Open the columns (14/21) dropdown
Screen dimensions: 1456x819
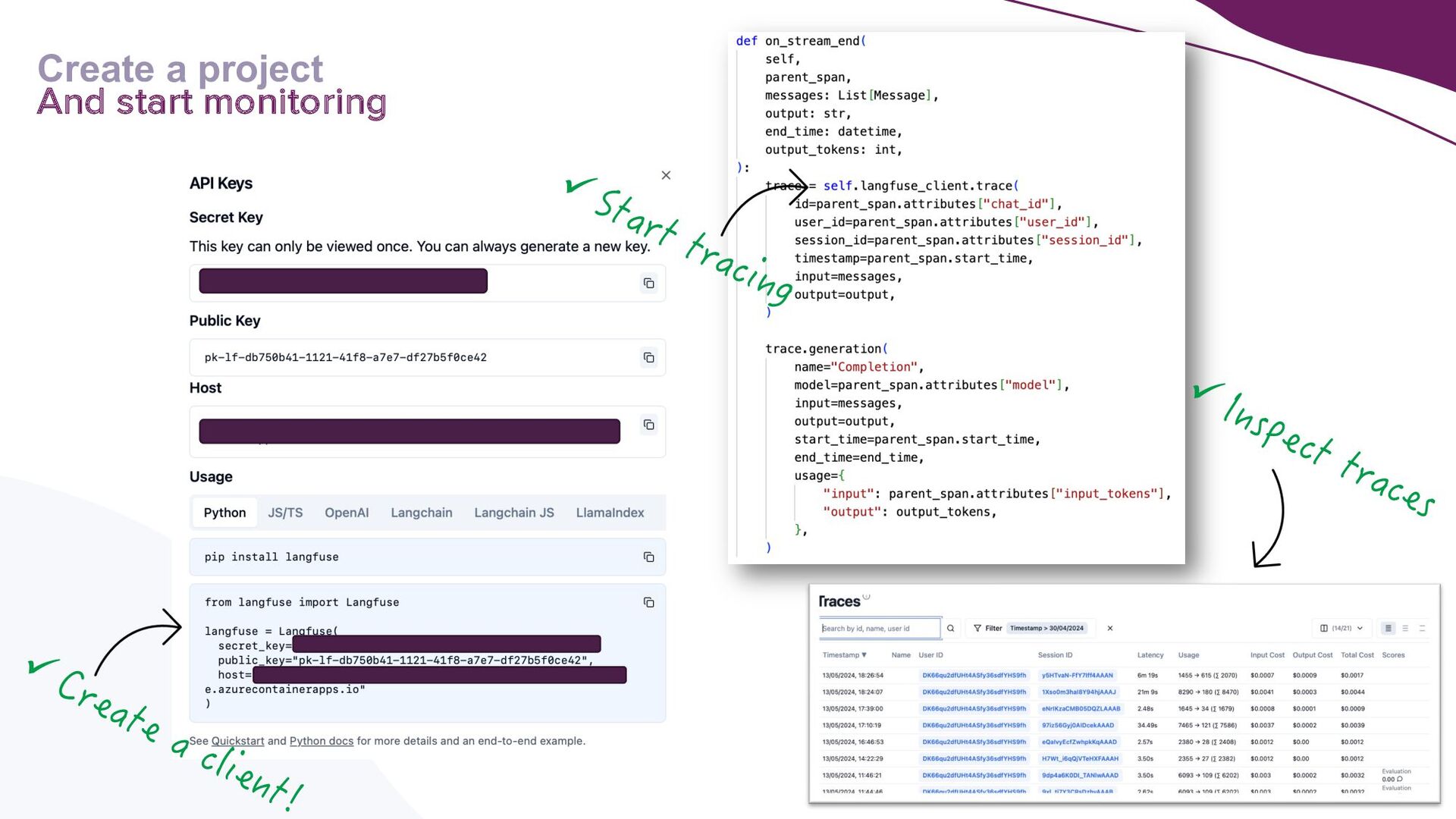[1341, 628]
